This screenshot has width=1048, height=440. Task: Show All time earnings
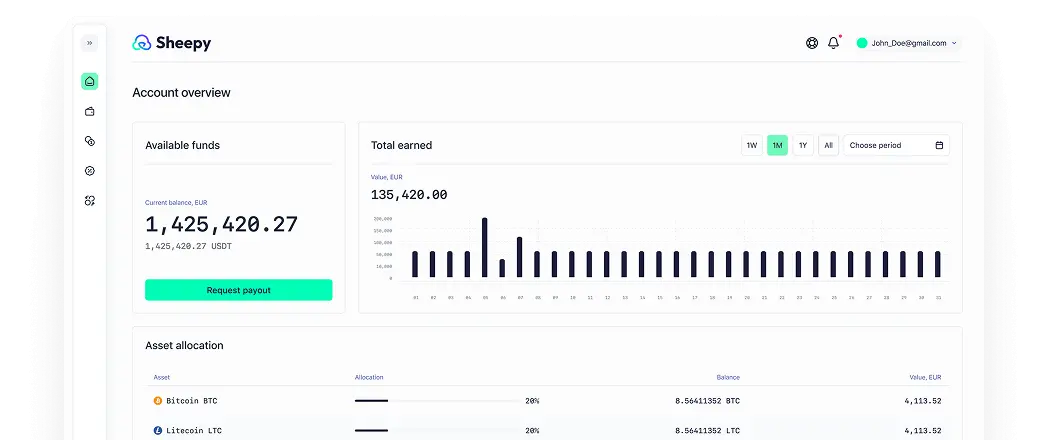828,146
